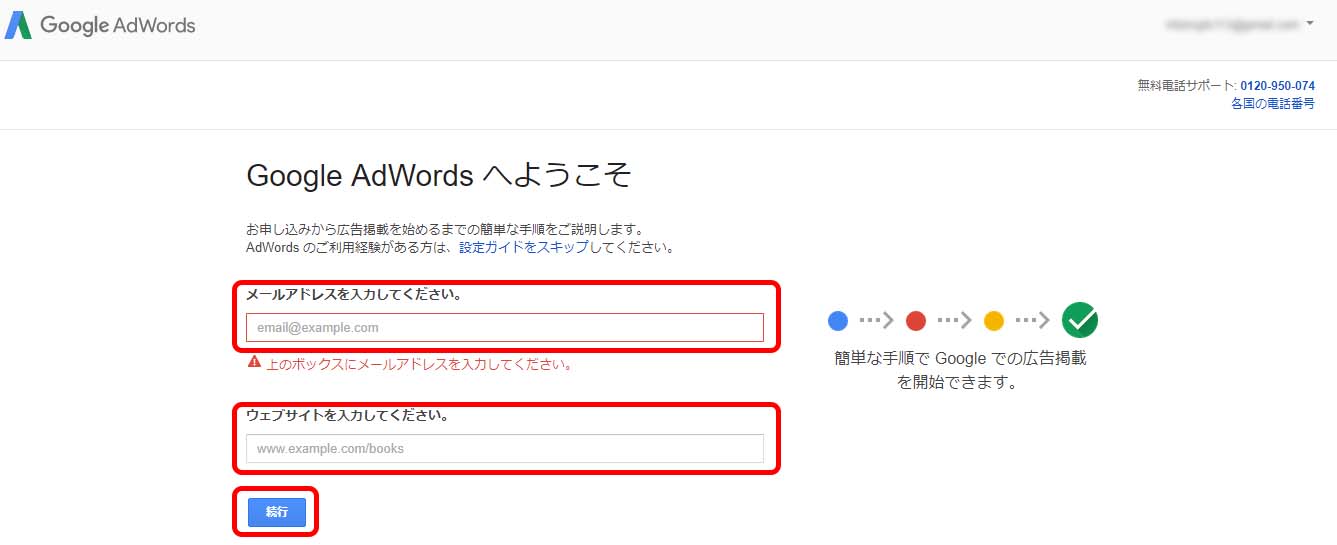This screenshot has width=1337, height=545.
Task: Click the 'メールアドレスを入力してください。' label
Action: (x=354, y=295)
